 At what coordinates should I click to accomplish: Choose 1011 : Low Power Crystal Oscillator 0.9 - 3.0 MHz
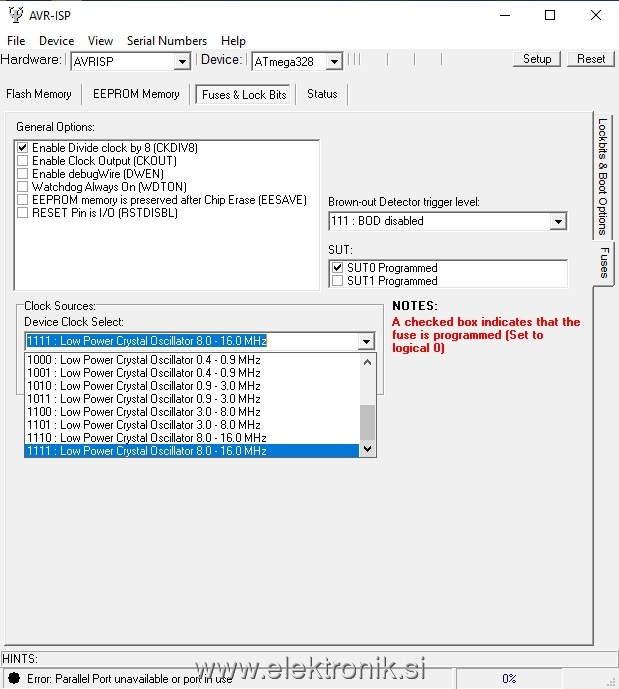pyautogui.click(x=192, y=399)
